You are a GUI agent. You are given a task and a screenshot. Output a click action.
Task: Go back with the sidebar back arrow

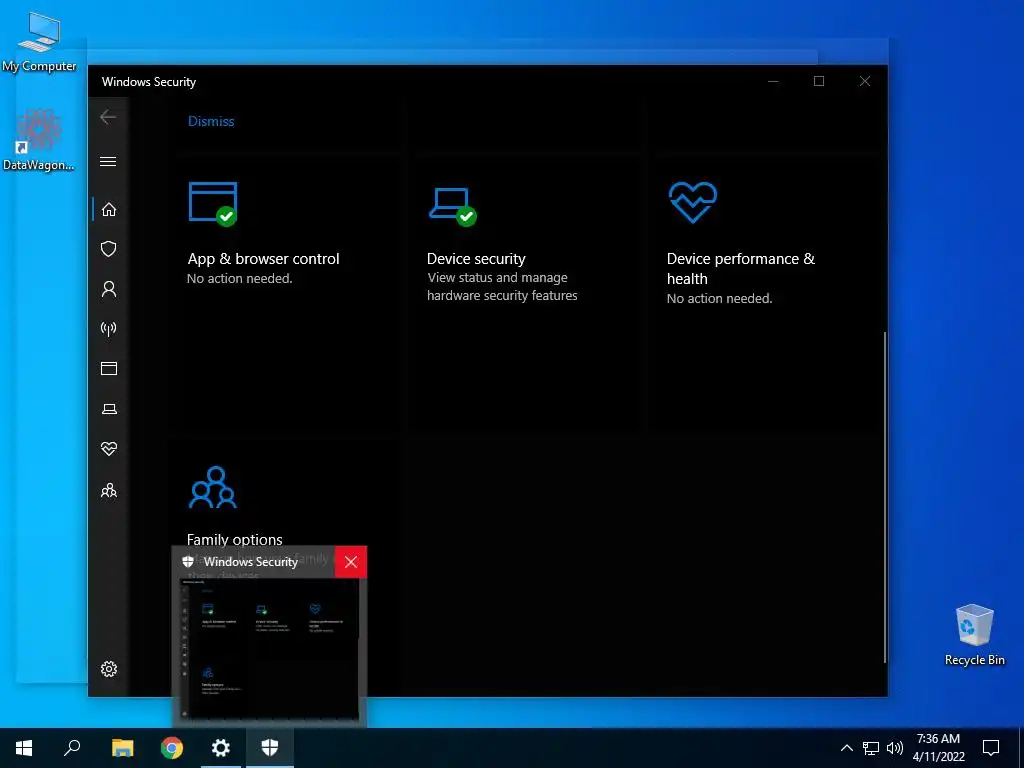tap(108, 117)
